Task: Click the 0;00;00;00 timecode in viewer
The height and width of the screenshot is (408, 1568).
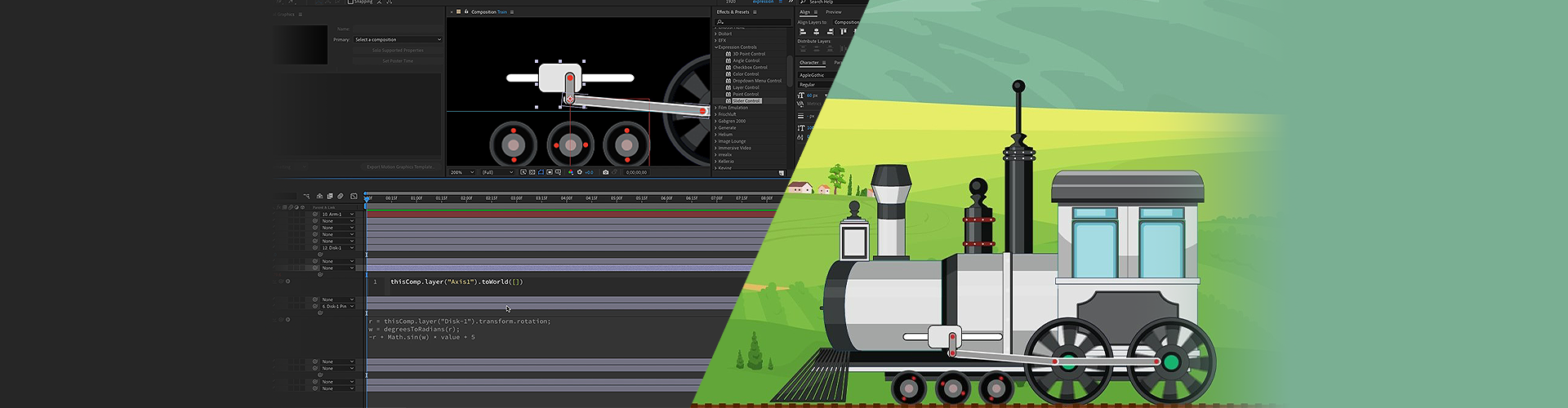Action: [636, 172]
